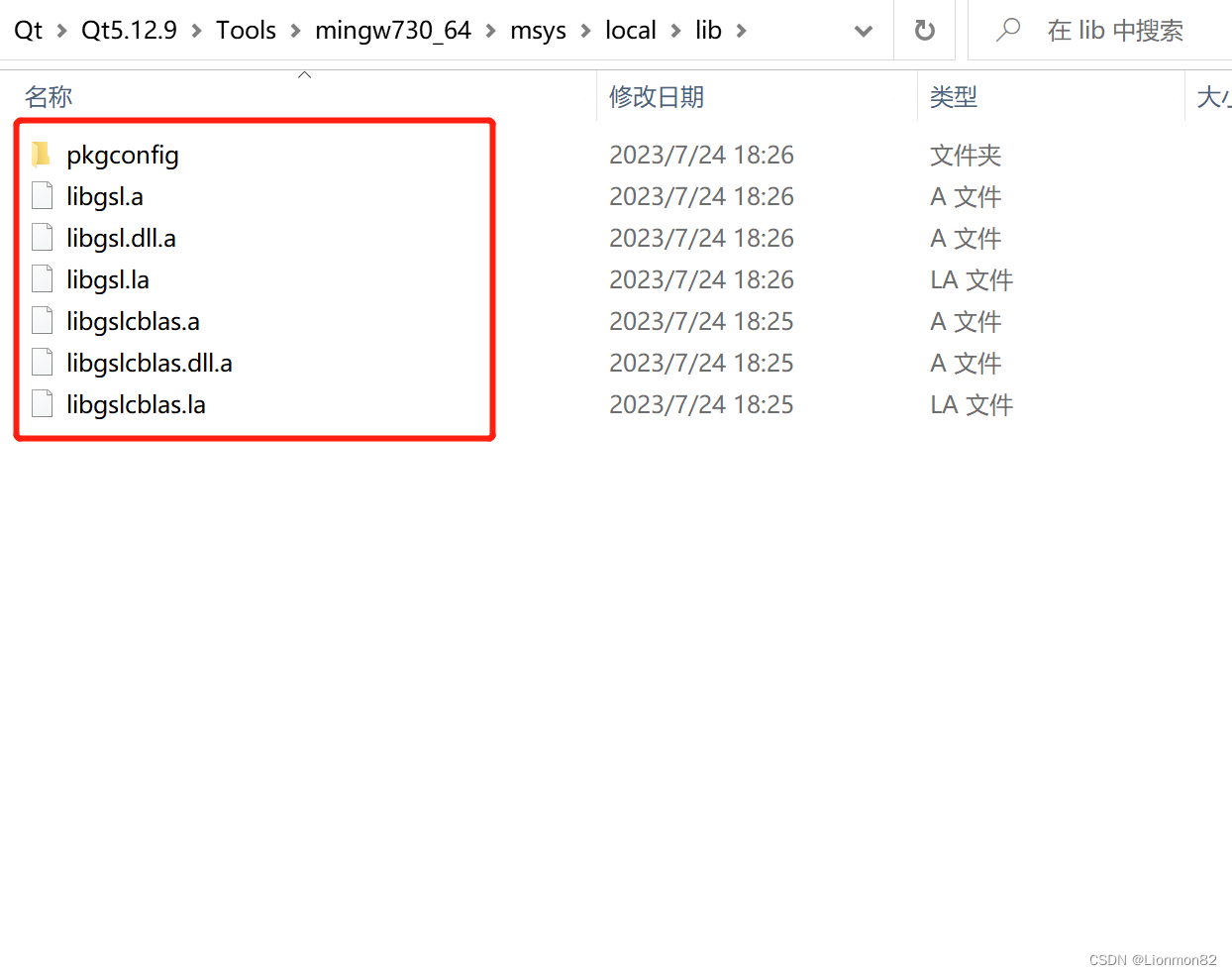Click the file icon beside libgsl.la

(x=42, y=278)
